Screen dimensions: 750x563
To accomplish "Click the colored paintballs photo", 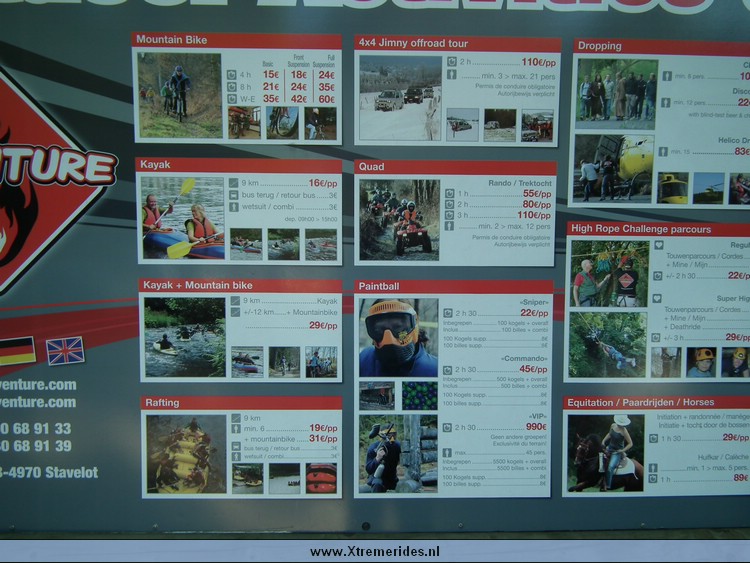I will pos(420,396).
